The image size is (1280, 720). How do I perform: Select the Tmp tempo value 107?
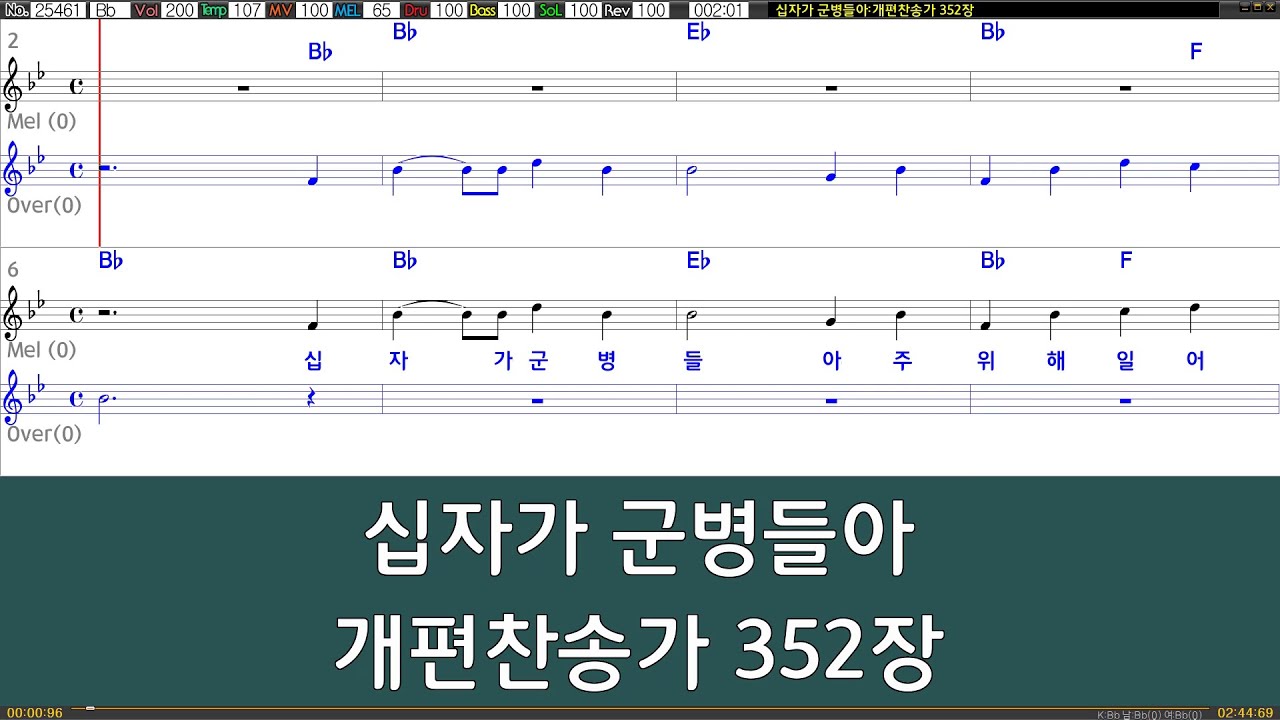pos(246,10)
